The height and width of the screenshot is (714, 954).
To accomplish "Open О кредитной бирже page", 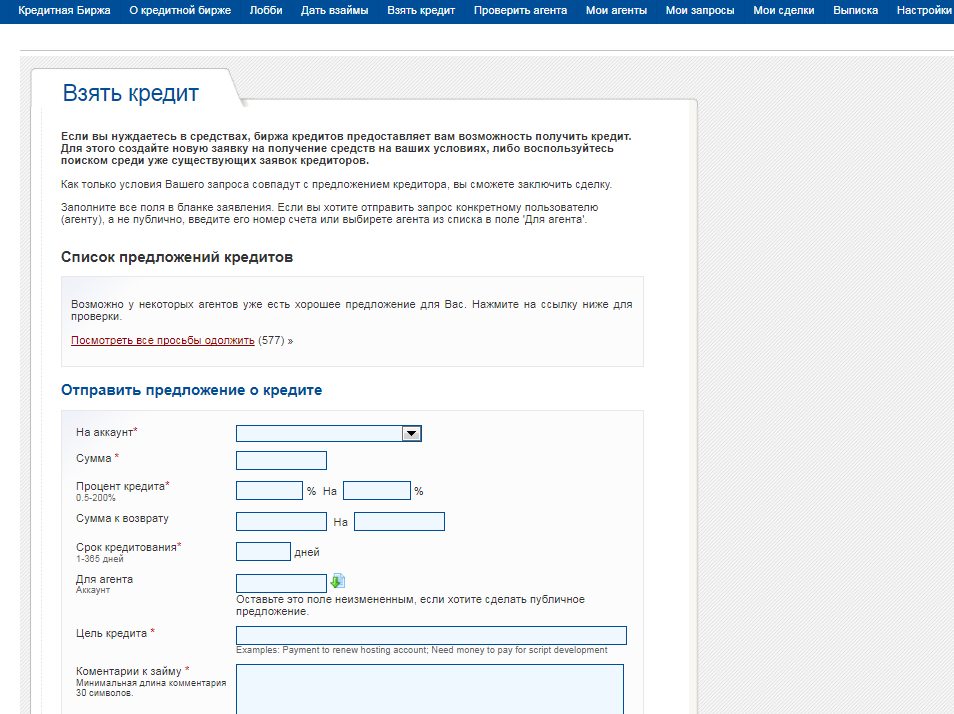I will tap(180, 10).
